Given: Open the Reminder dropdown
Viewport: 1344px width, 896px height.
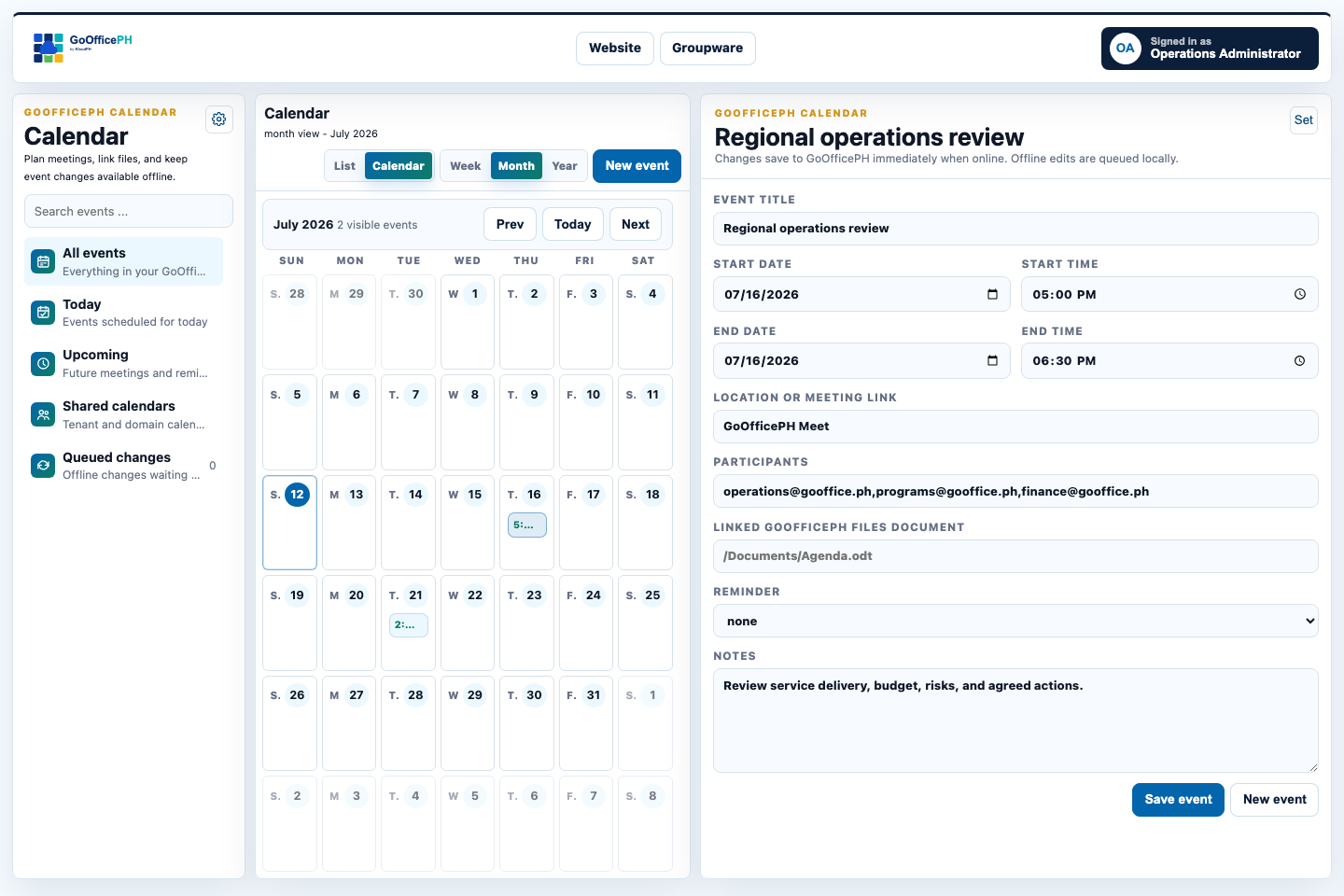Looking at the screenshot, I should (1015, 621).
